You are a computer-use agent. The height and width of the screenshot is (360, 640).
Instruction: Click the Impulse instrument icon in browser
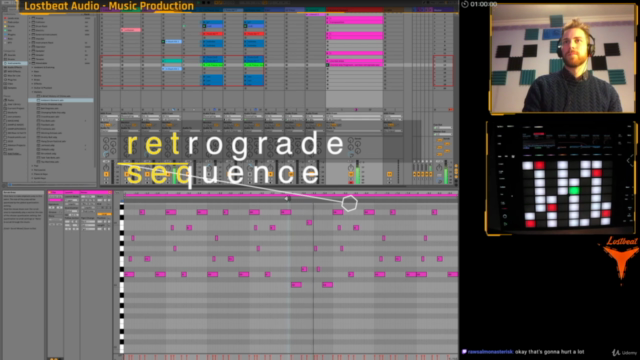coord(33,39)
